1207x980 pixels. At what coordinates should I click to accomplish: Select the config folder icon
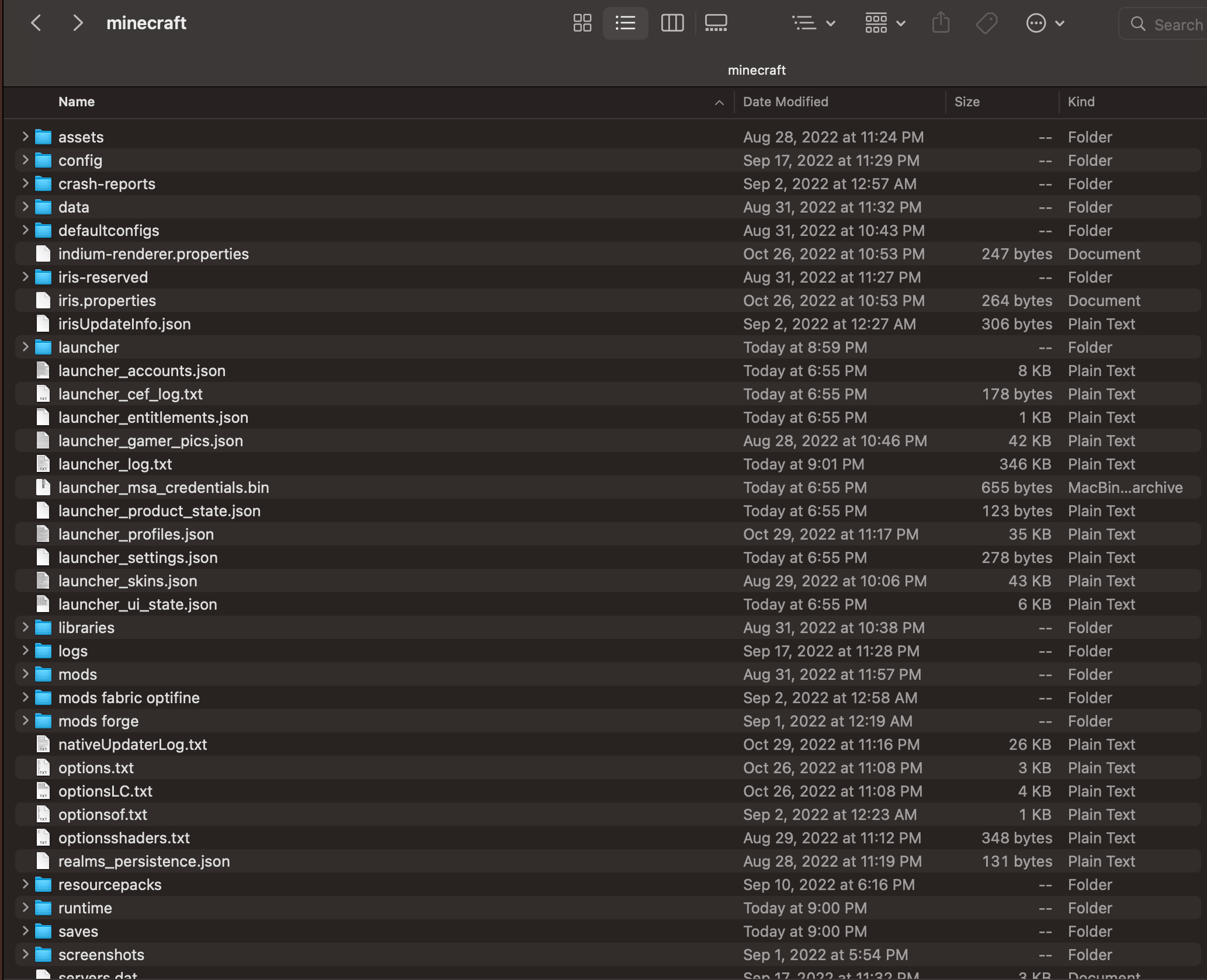coord(43,161)
